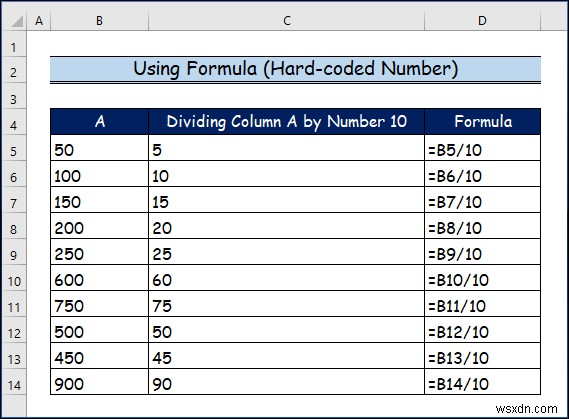Click formula cell '=B14/10'
Screen dimensions: 569x419
tap(483, 382)
